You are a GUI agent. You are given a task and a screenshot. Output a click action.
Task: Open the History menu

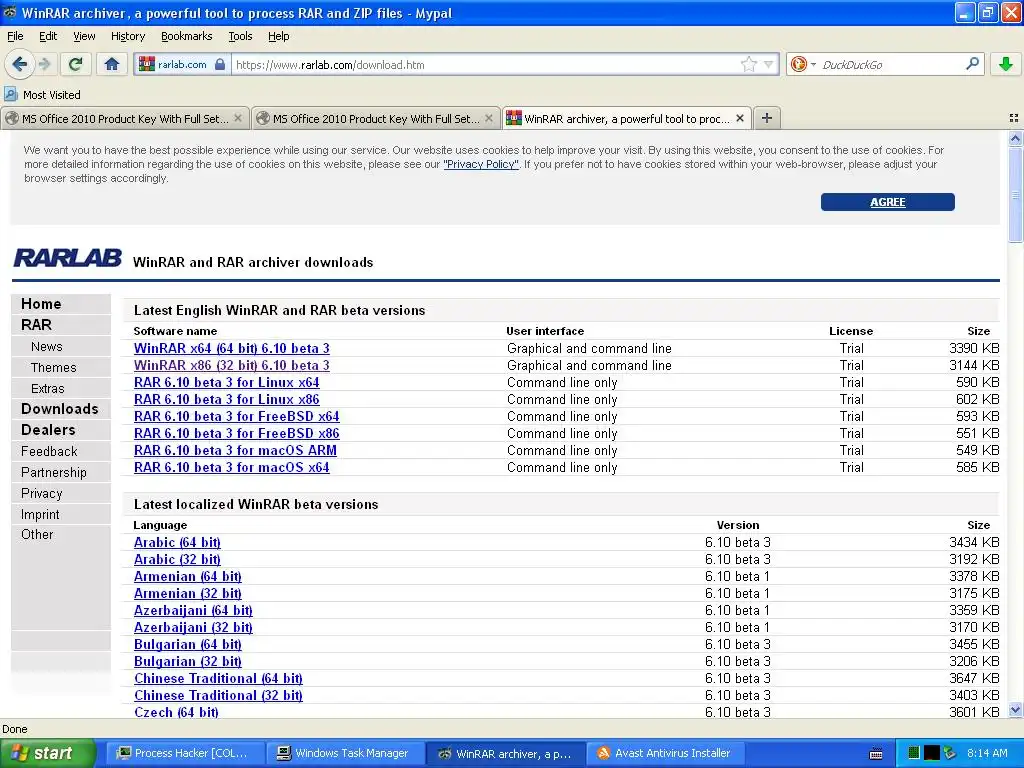(x=128, y=36)
